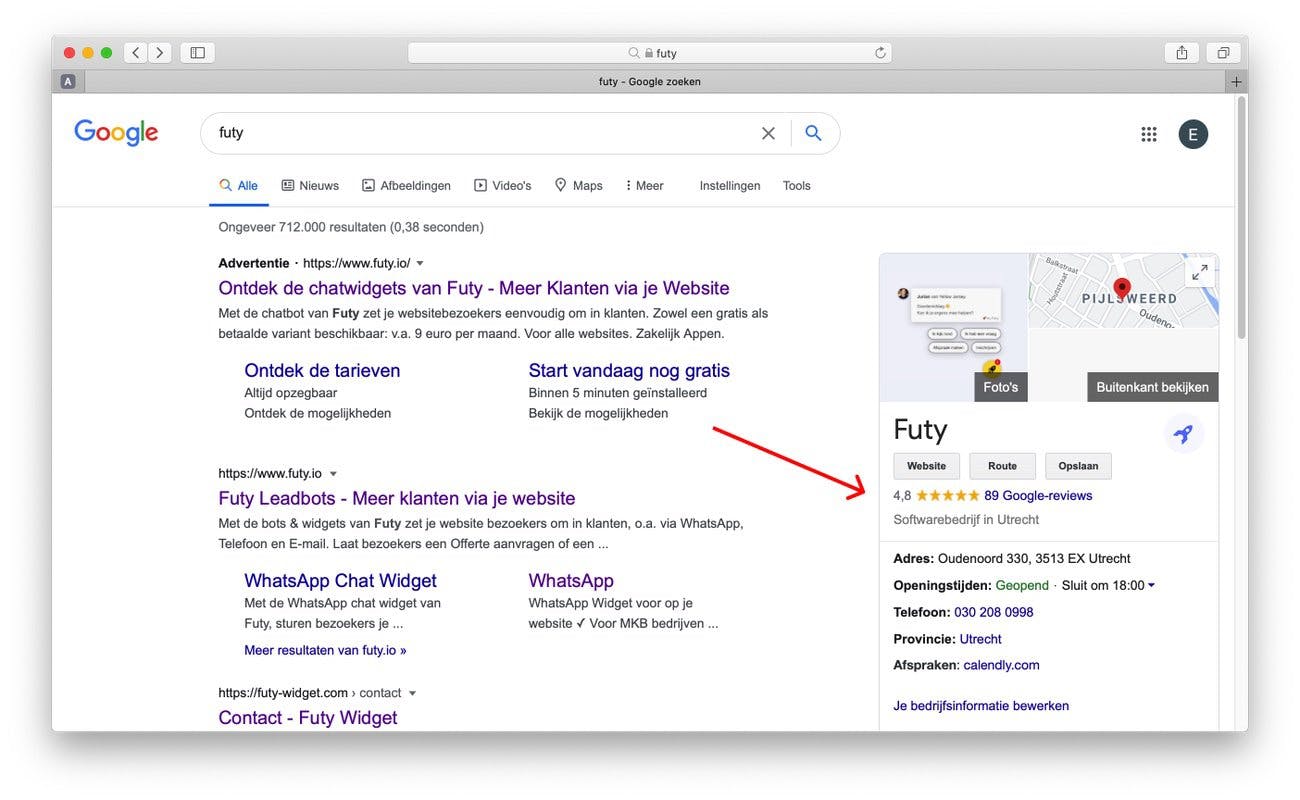
Task: Select the Route button
Action: 1002,466
